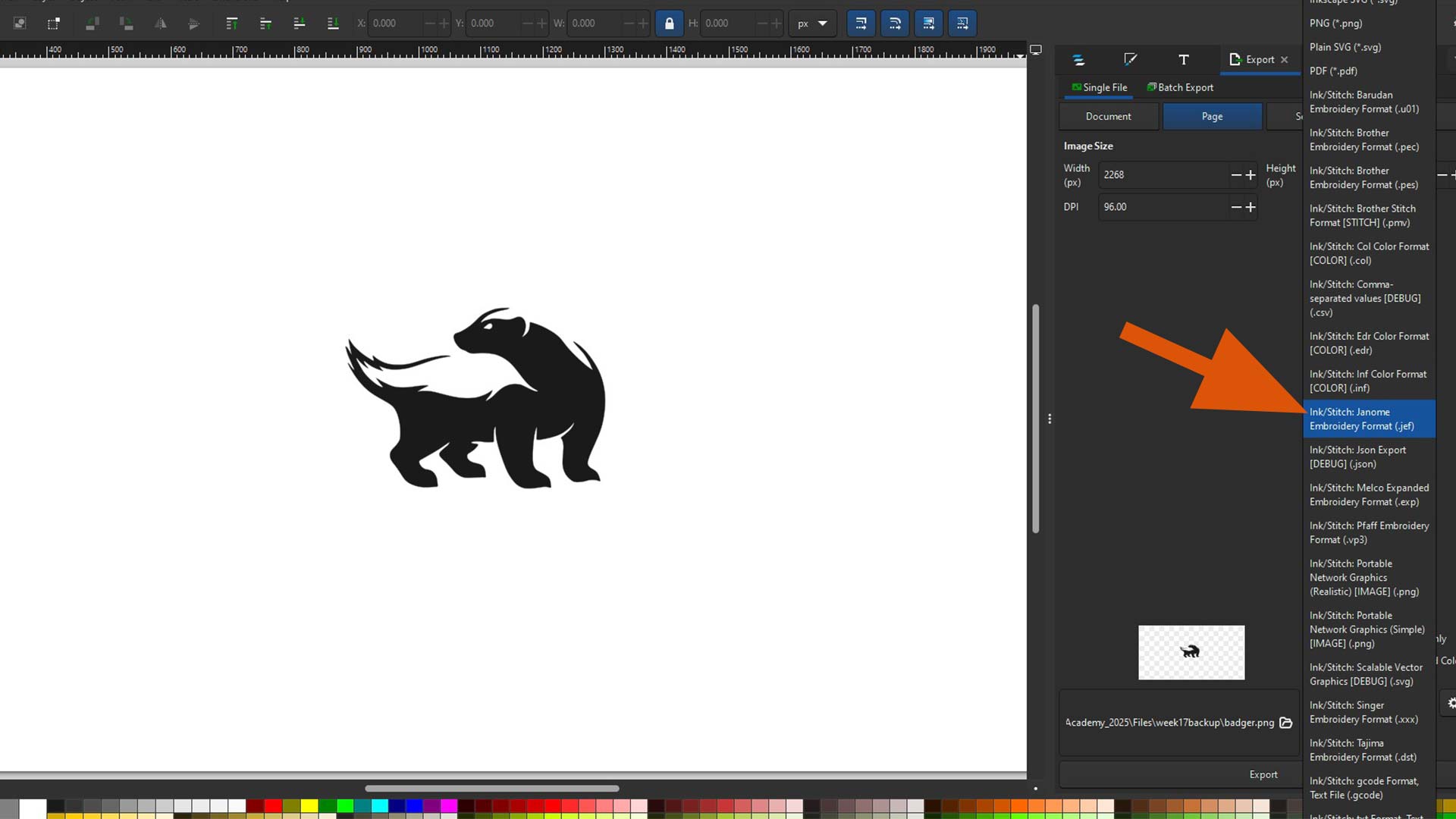Screen dimensions: 1456x819
Task: Toggle the rubberband touch selection icon
Action: click(54, 24)
